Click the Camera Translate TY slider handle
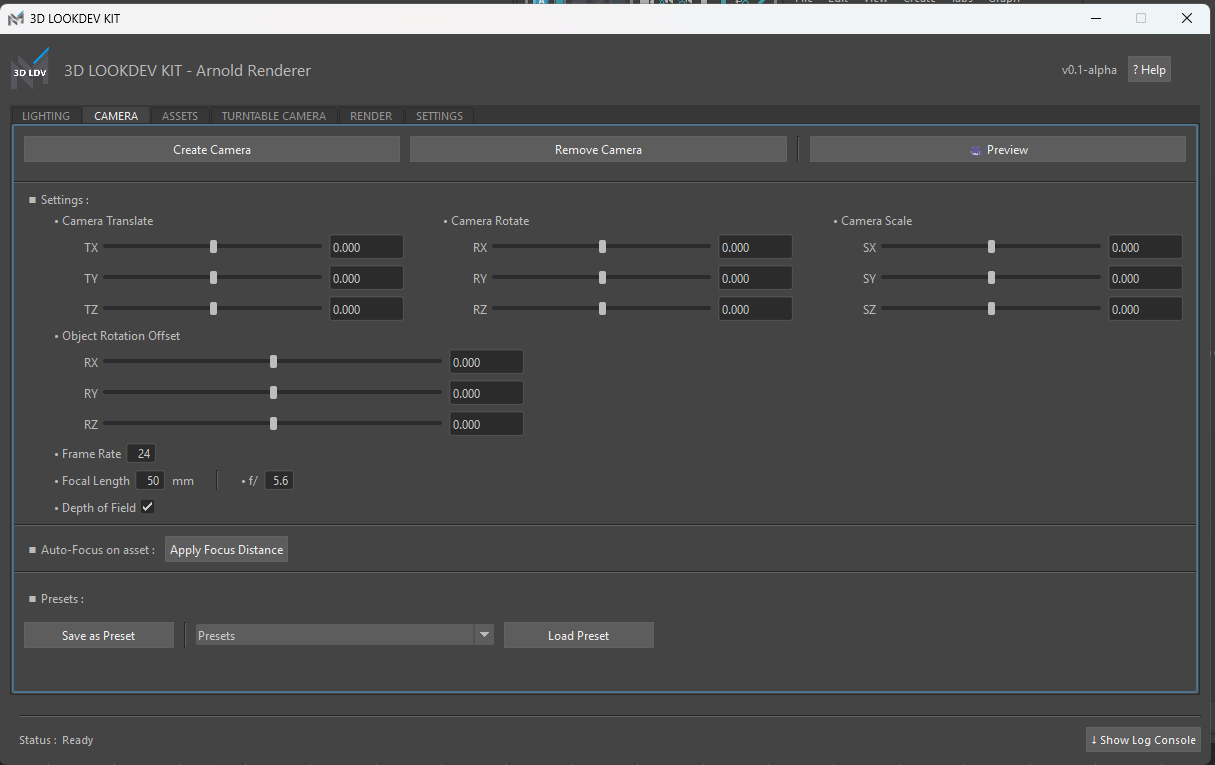1215x765 pixels. (214, 278)
